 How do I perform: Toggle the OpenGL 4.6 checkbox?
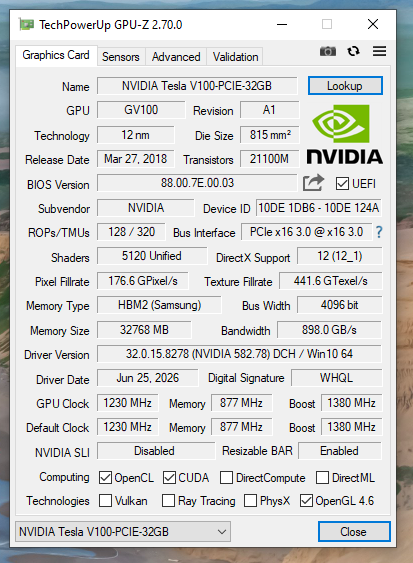306,501
